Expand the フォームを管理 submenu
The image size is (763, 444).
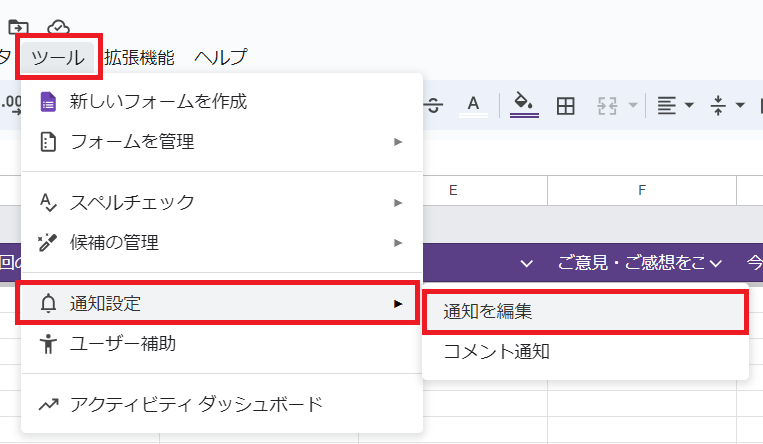220,142
